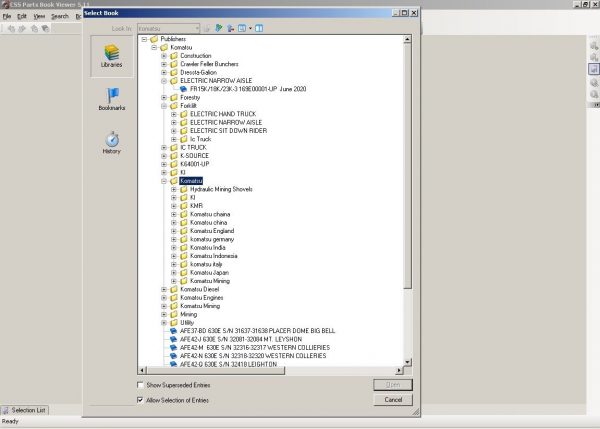Click the vertical scrollbar thumb of tree

[x=408, y=166]
